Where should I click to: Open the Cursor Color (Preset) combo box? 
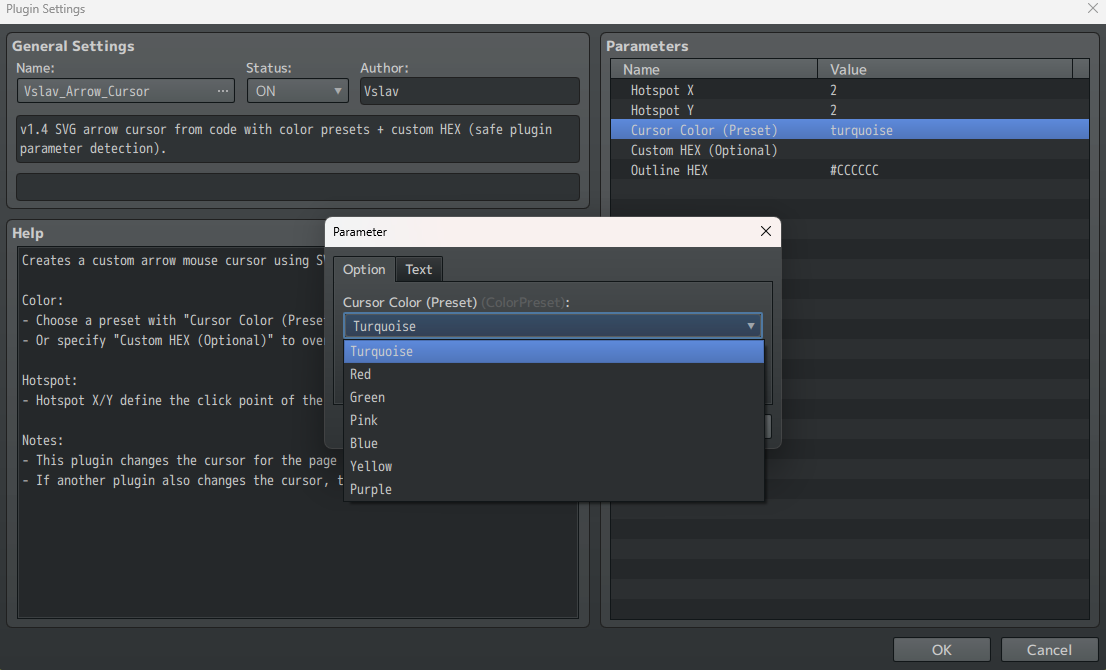click(x=552, y=325)
